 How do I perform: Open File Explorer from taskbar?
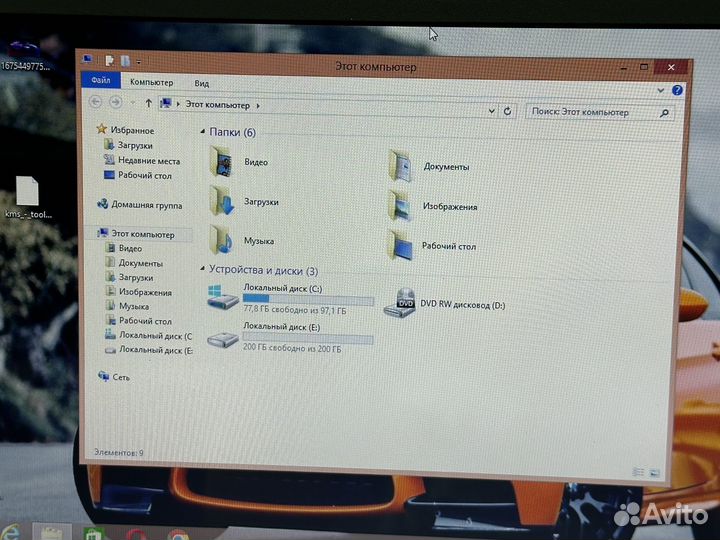coord(51,533)
